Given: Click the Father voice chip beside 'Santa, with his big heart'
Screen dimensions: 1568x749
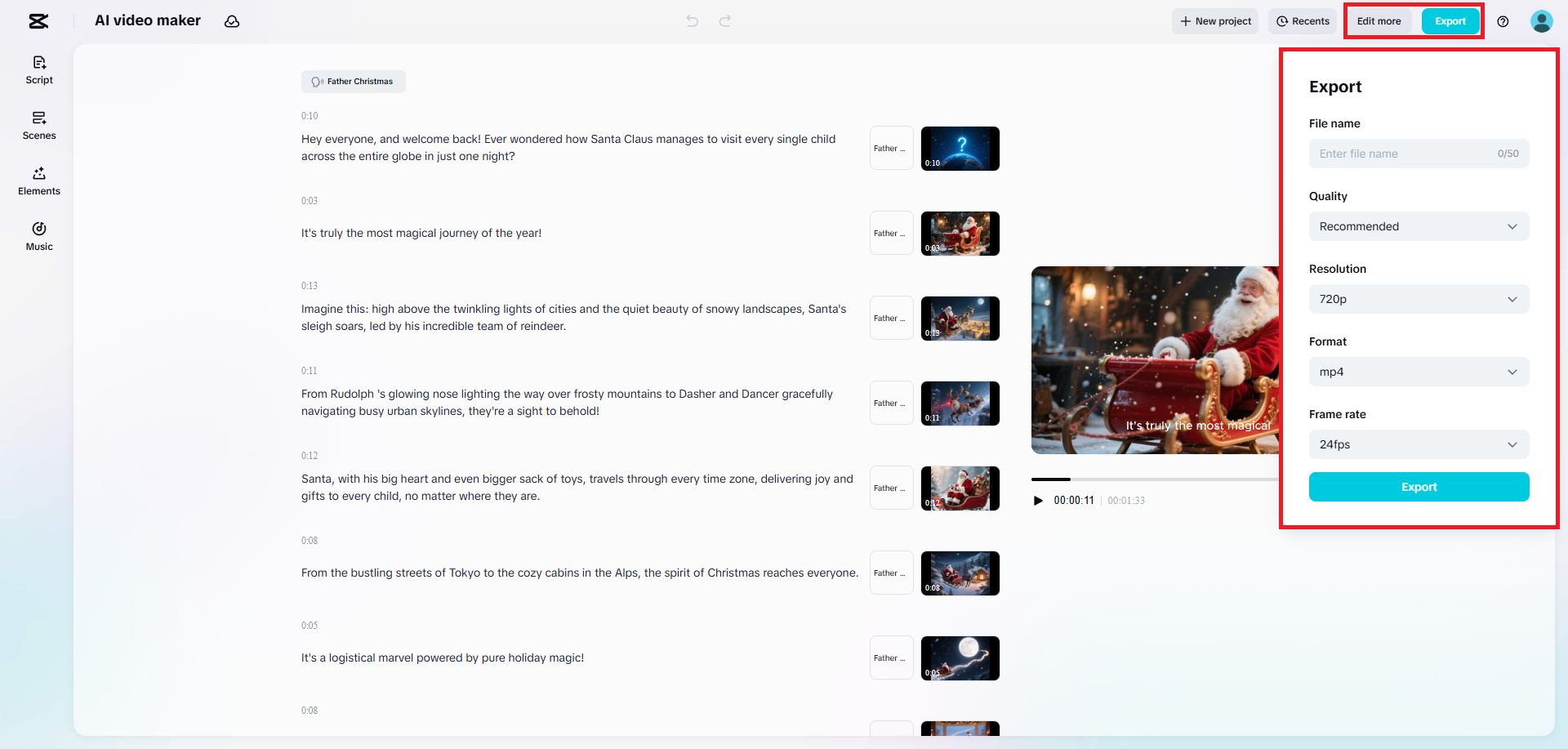Looking at the screenshot, I should click(x=892, y=488).
